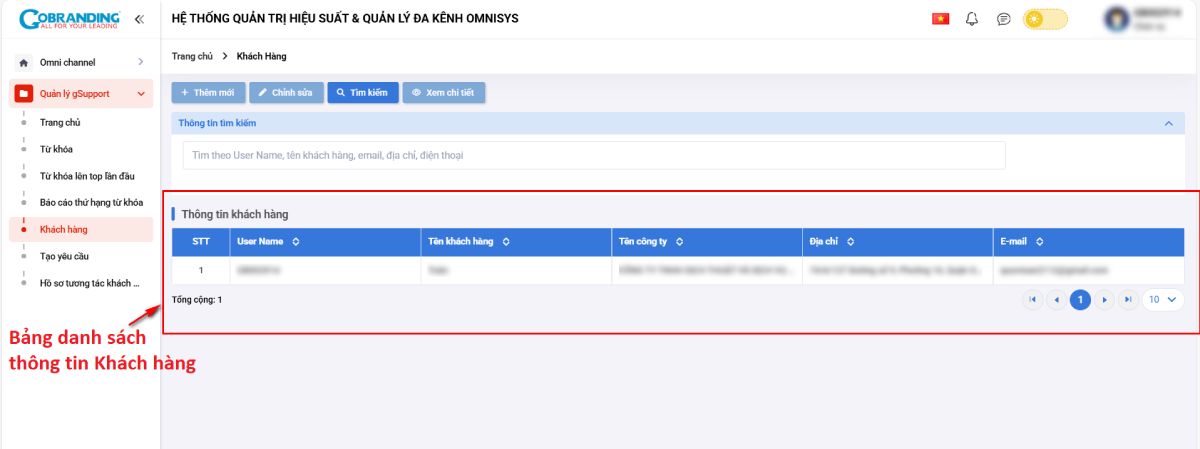Collapse the Quản lý gSupport menu
The image size is (1200, 449).
click(141, 94)
